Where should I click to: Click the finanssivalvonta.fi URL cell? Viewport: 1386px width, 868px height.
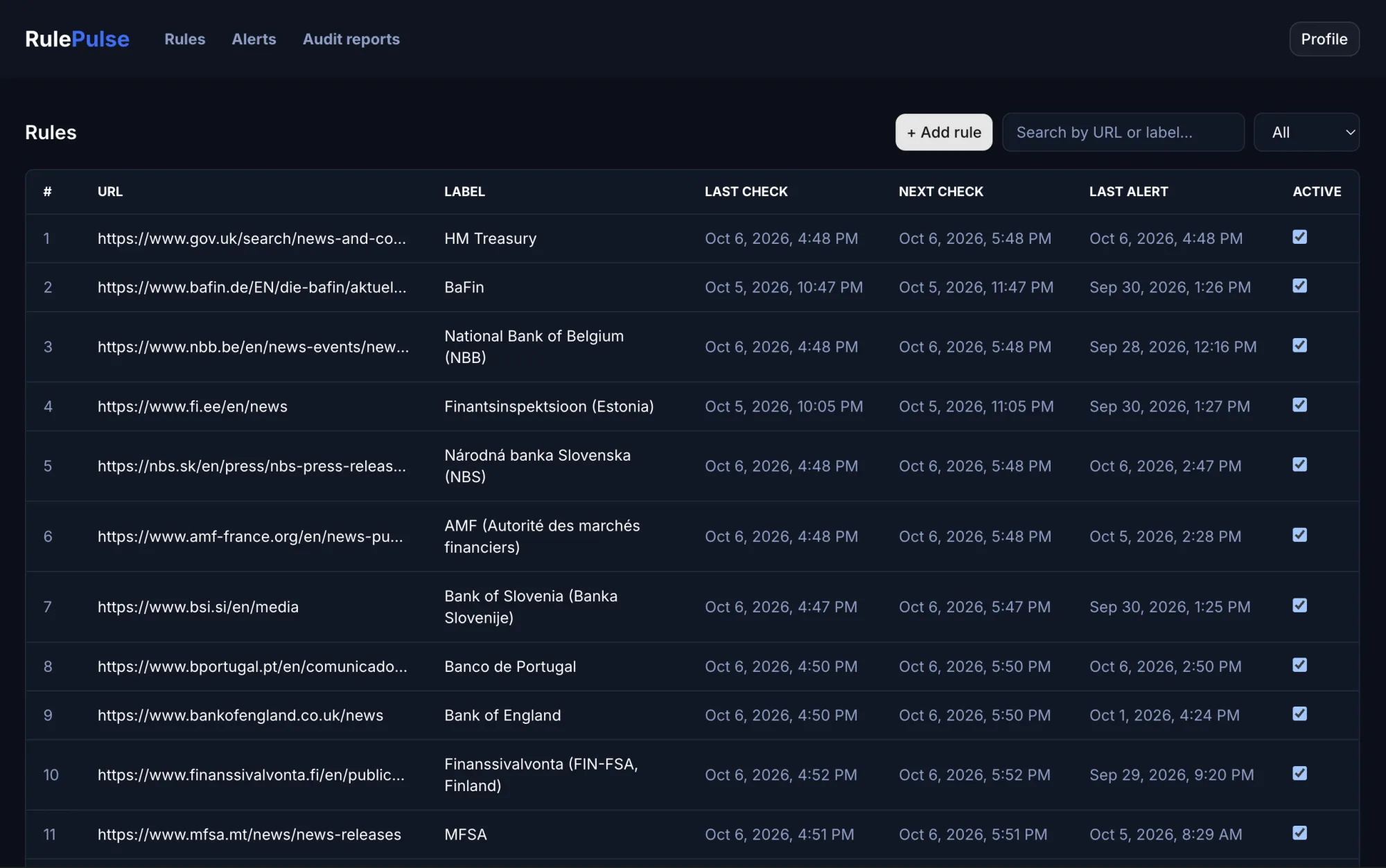point(251,774)
